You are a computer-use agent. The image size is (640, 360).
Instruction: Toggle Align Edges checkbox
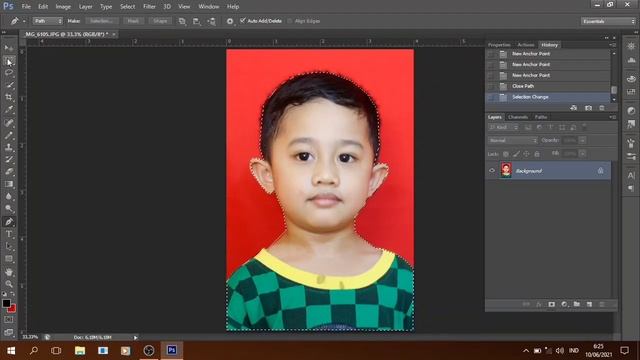[290, 21]
